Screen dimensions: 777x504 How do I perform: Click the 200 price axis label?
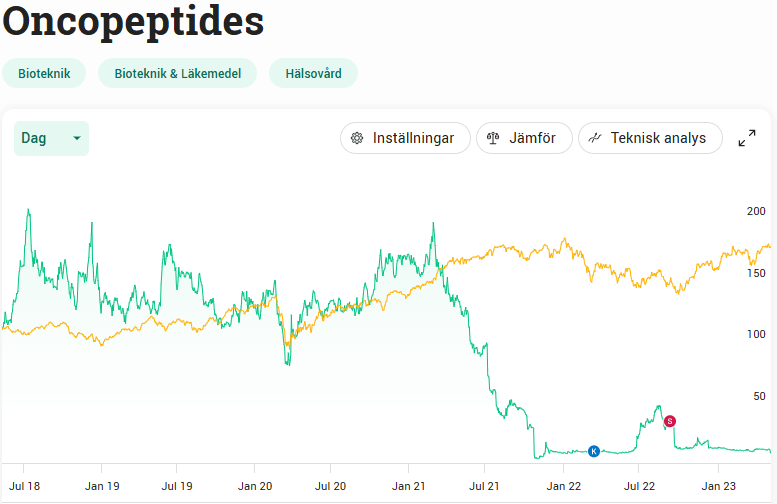[755, 211]
